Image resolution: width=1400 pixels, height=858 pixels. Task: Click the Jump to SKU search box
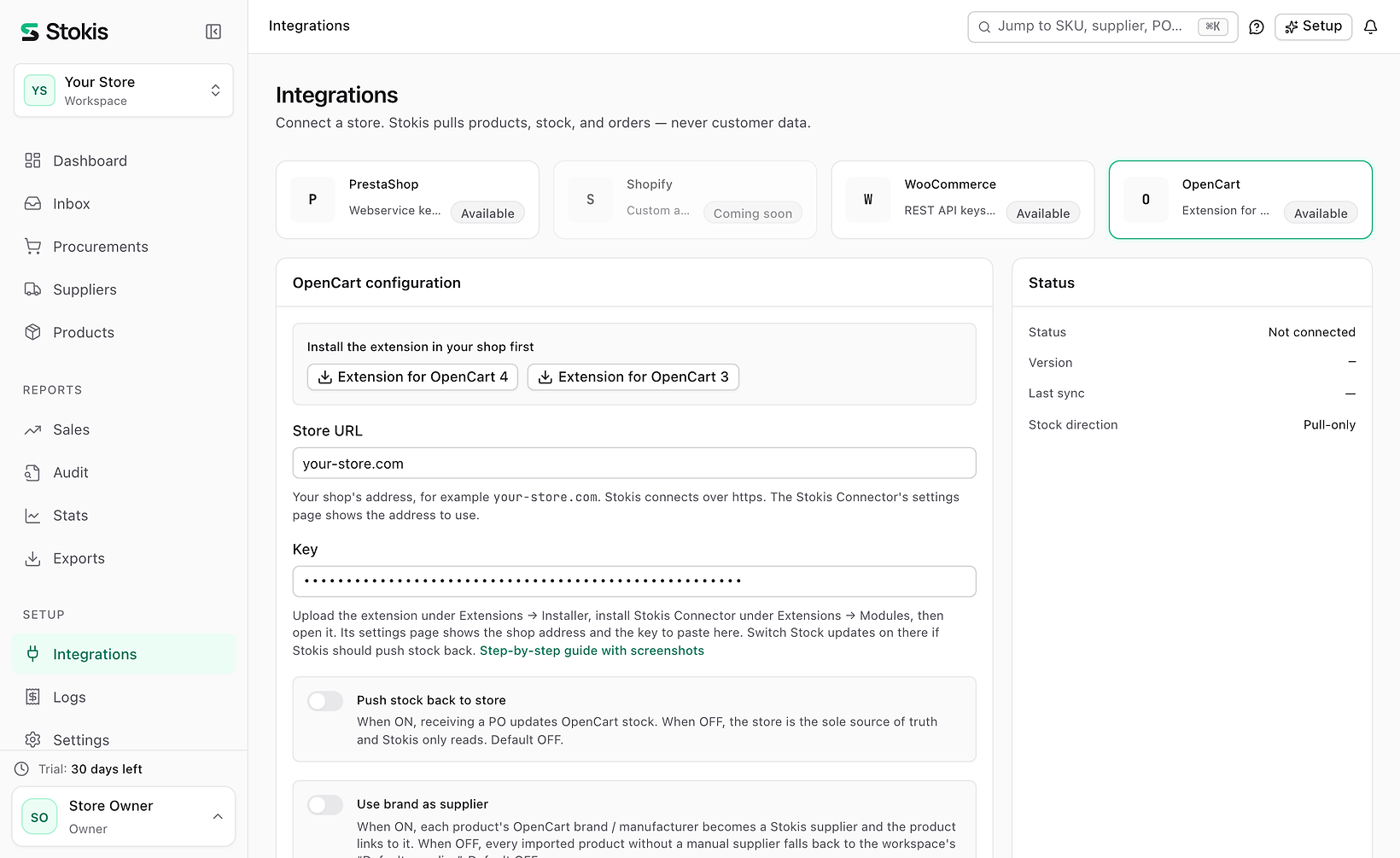click(x=1102, y=26)
